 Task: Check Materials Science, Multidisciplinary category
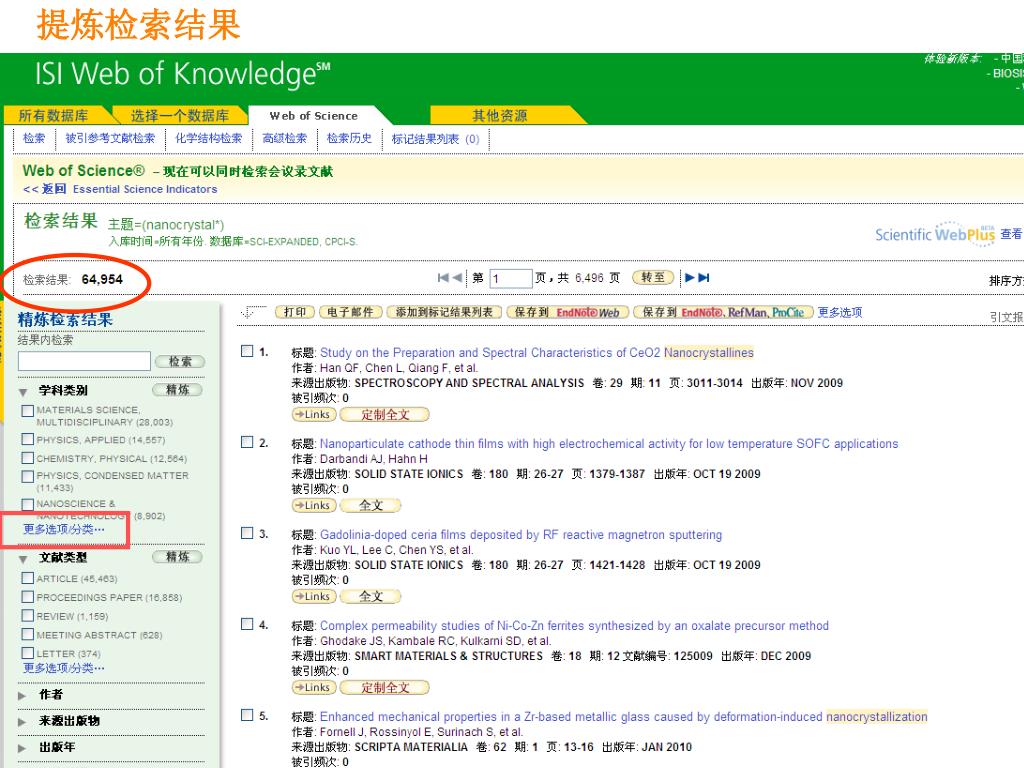pyautogui.click(x=27, y=411)
